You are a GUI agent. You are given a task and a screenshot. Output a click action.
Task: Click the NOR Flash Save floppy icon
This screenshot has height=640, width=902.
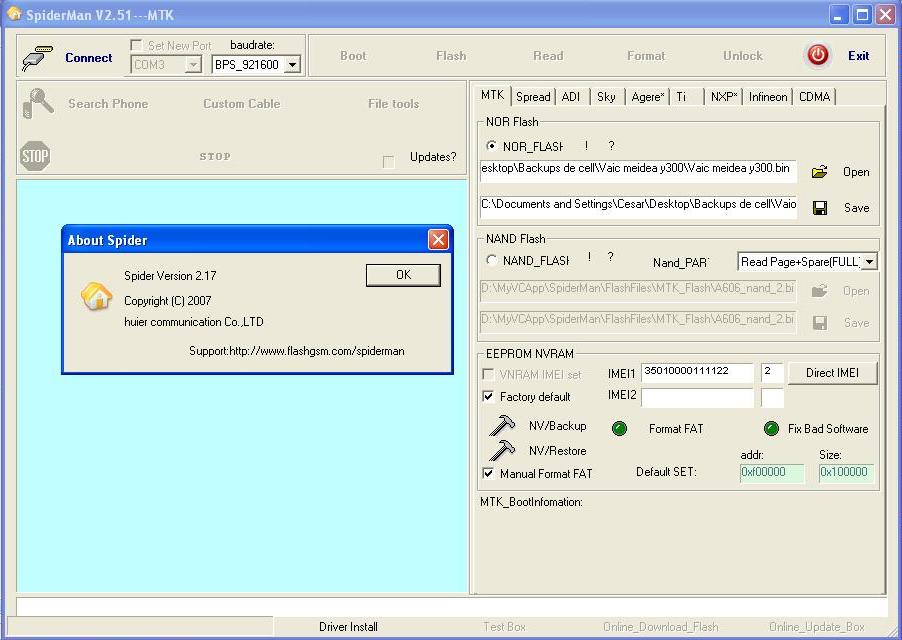tap(820, 208)
